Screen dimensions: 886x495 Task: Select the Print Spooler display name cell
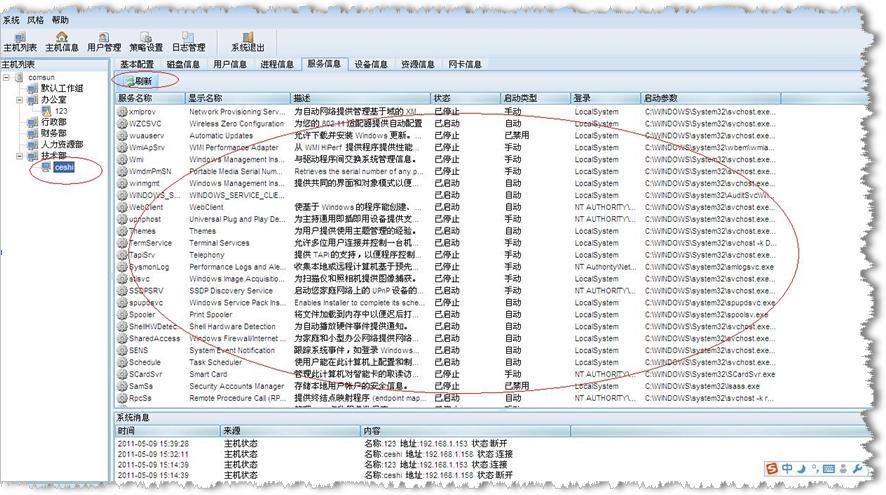[210, 315]
